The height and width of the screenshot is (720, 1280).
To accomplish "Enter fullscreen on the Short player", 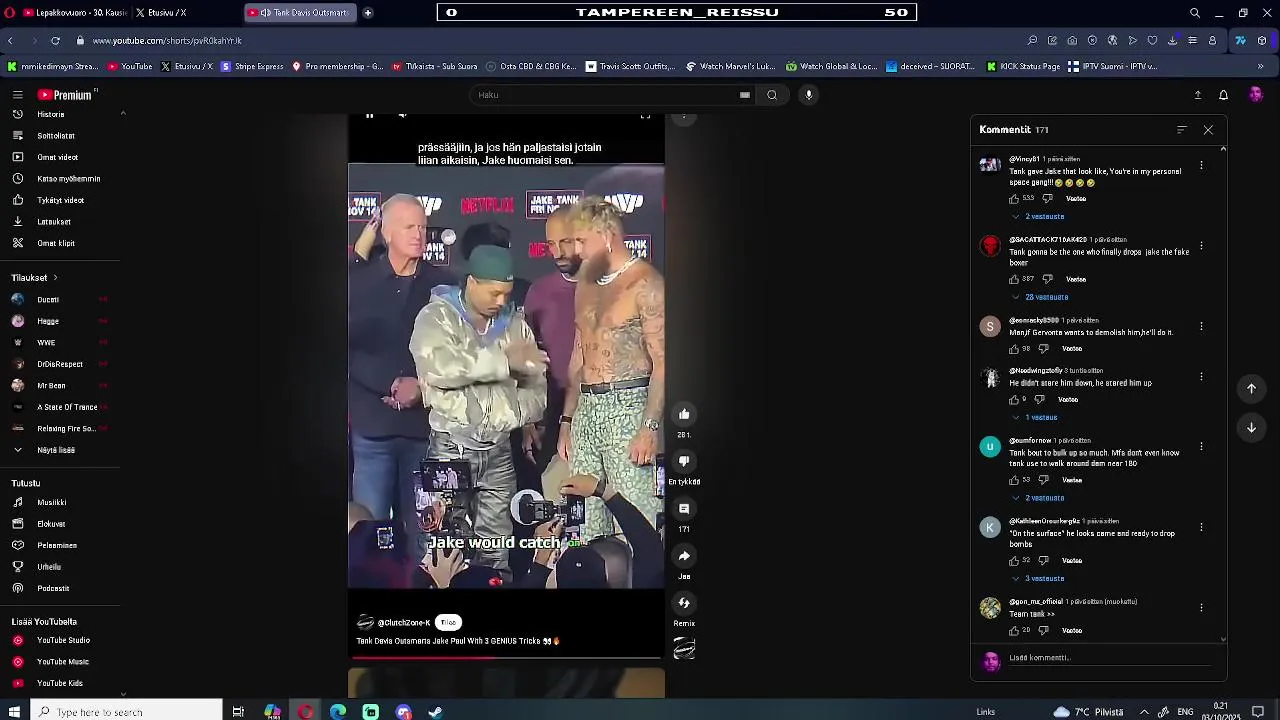I will 645,115.
